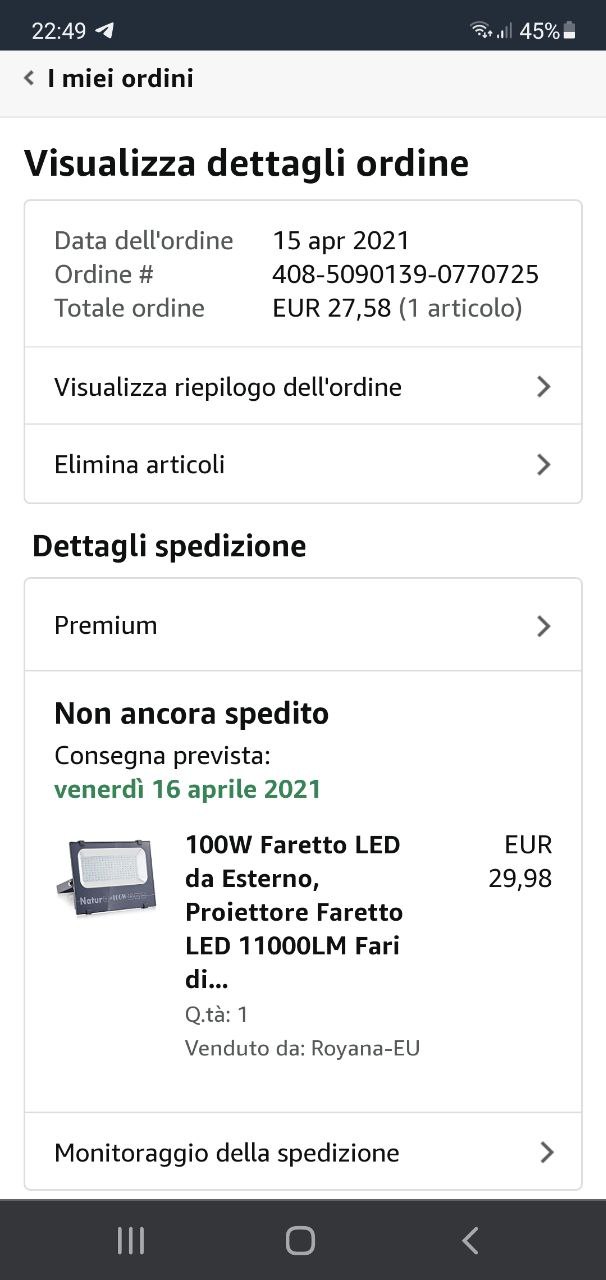
Task: Tap the battery indicator icon
Action: 570,31
